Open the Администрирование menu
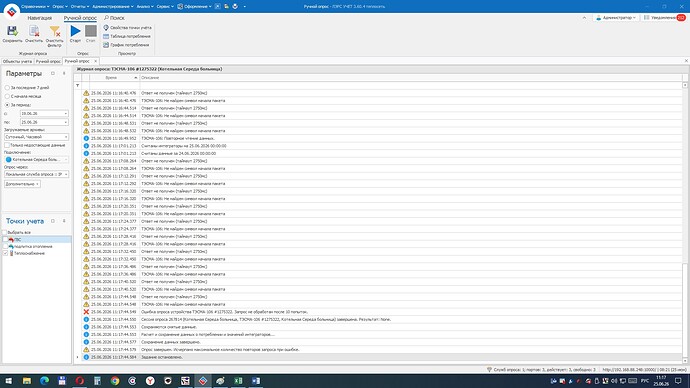Screen dimensions: 690x388 tap(113, 7)
